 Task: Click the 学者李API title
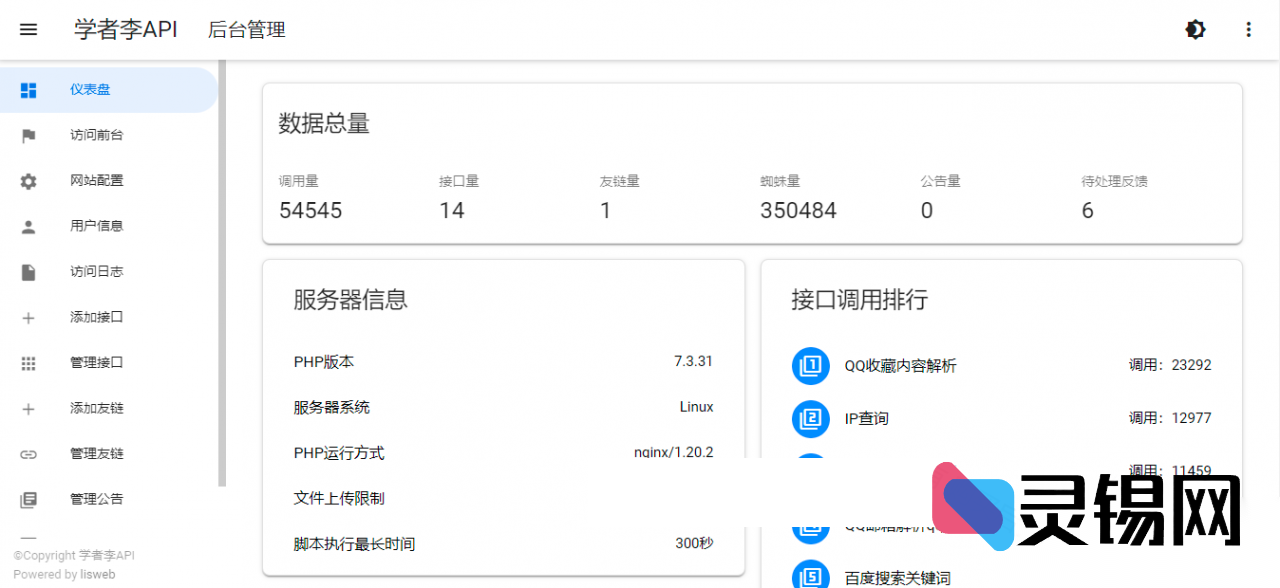125,29
